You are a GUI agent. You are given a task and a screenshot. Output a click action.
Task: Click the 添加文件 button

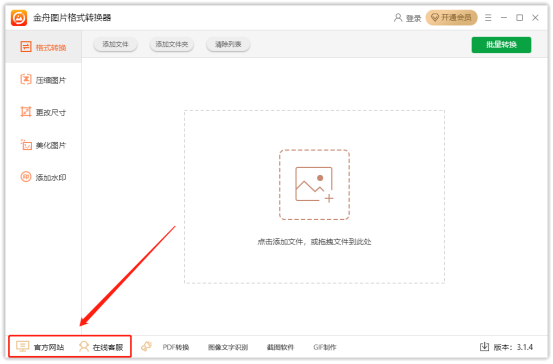(115, 44)
